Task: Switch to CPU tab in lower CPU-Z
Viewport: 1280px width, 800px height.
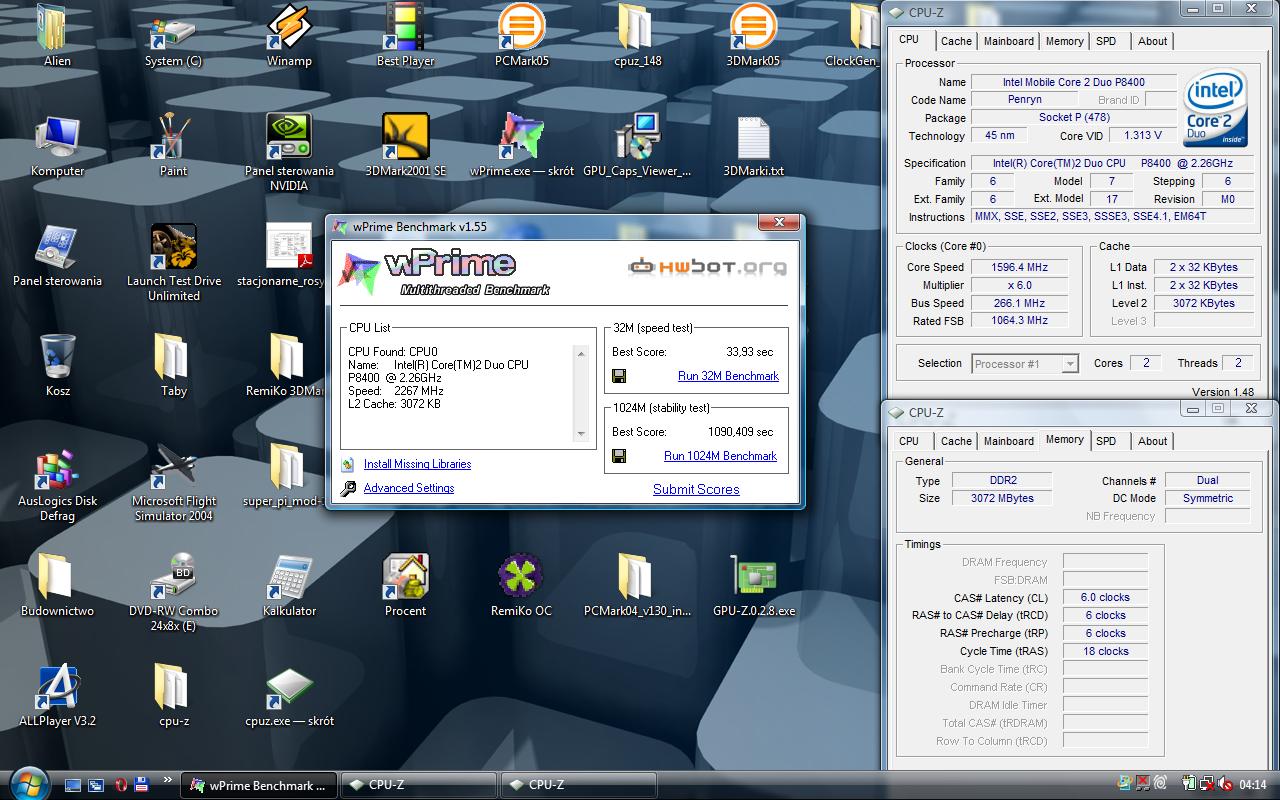Action: 909,441
